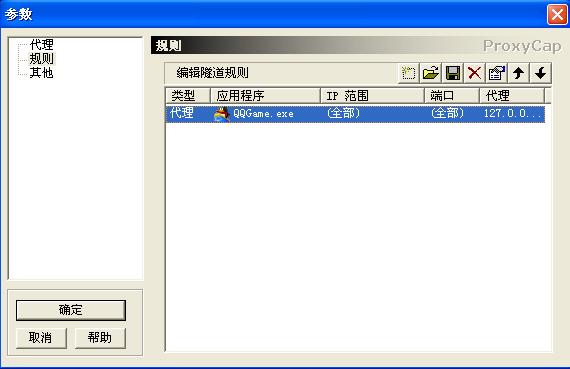Screen dimensions: 570x369
Task: Move rule down with down arrow
Action: click(x=541, y=73)
